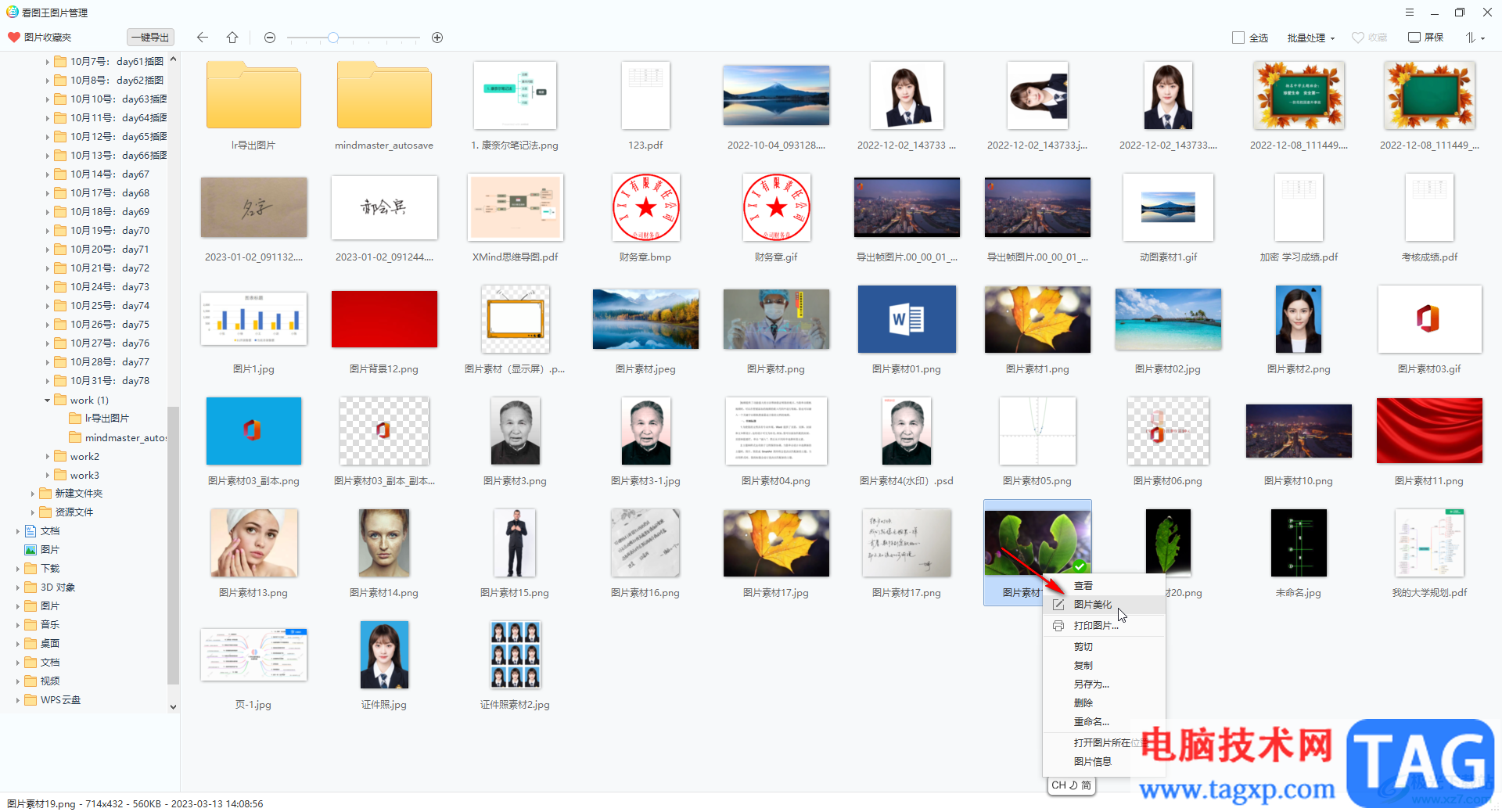Click the red heart favorites icon

click(13, 38)
